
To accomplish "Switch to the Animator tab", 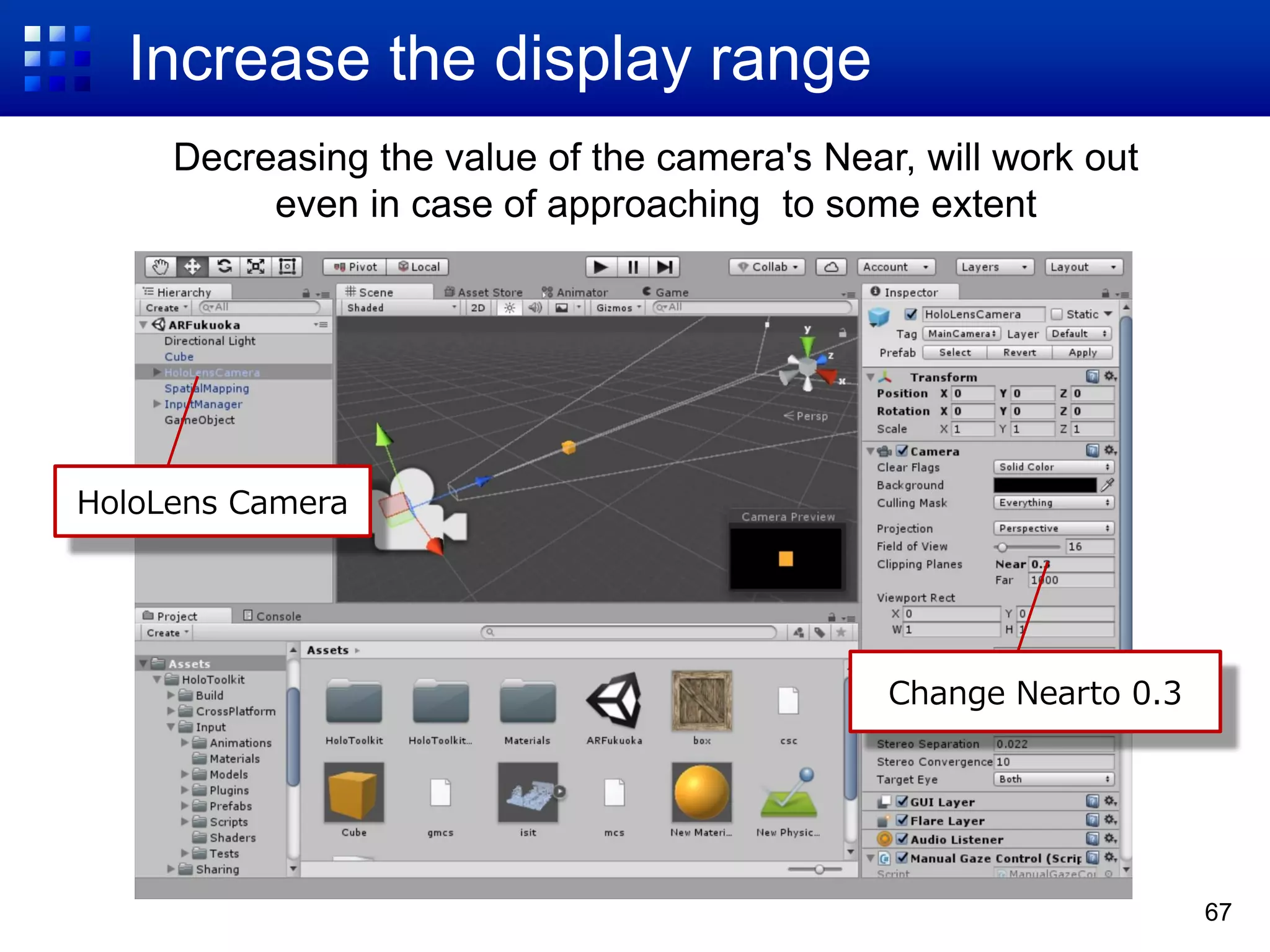I will [x=575, y=292].
